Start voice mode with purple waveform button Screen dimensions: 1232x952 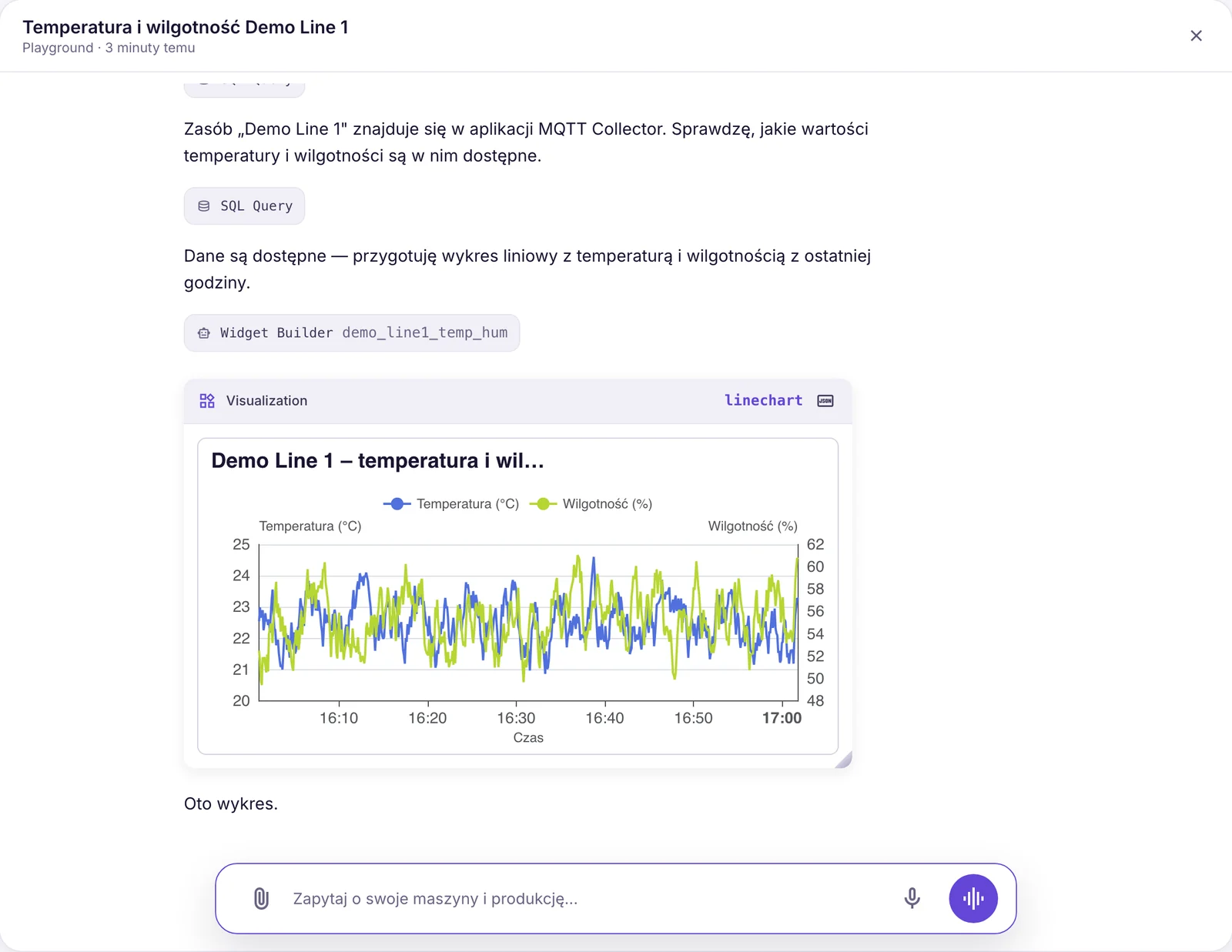point(973,898)
